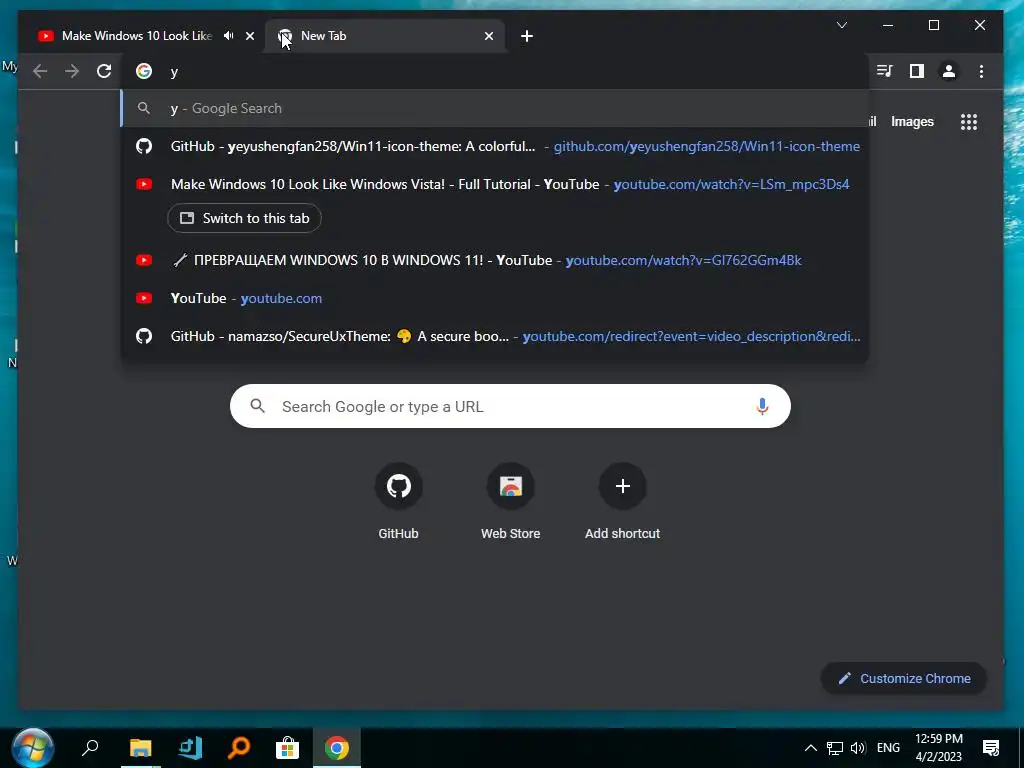Select the ПРЕВРАЩАЕМ WINDOWS 10 suggestion
The width and height of the screenshot is (1024, 768).
click(x=495, y=260)
